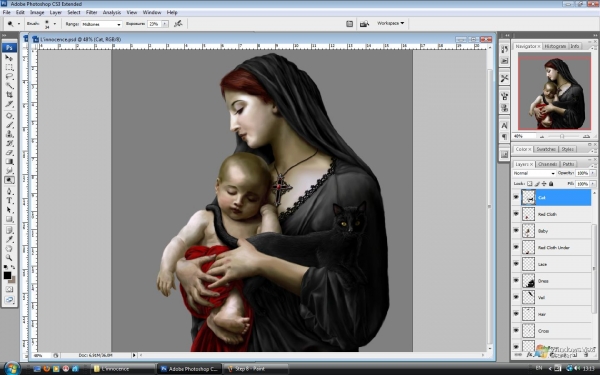Open the Normal blend mode dropdown
This screenshot has height=375, width=600.
[534, 173]
